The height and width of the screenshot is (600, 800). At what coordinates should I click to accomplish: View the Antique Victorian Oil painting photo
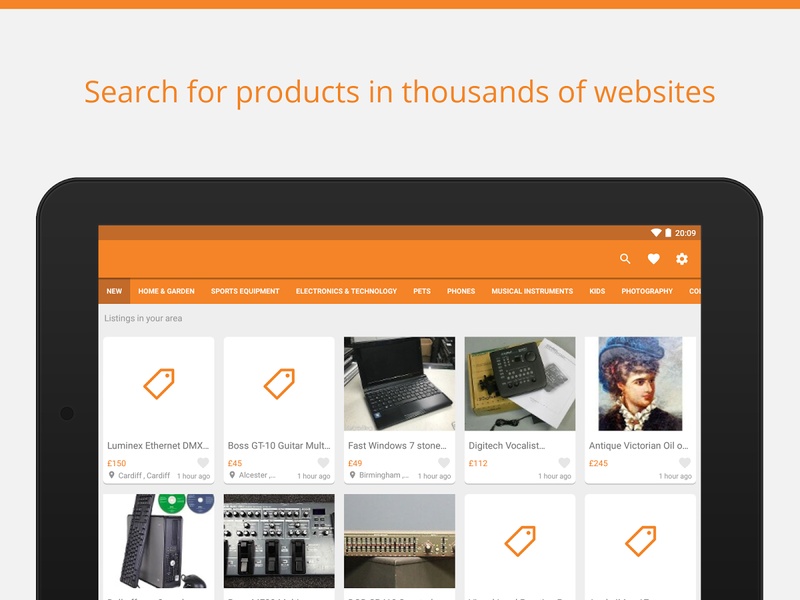(x=640, y=384)
